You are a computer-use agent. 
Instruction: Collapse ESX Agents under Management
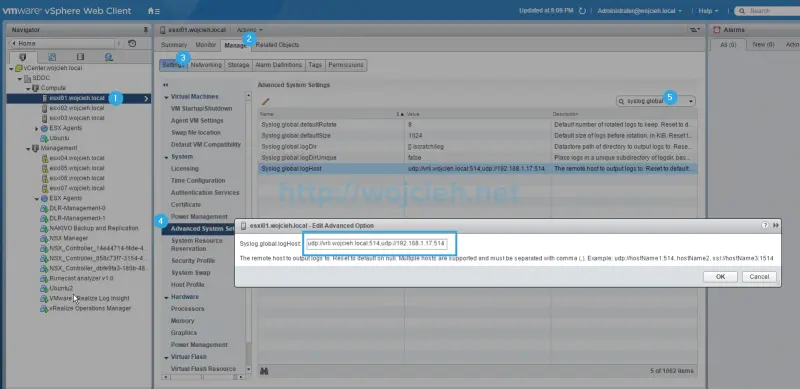pos(37,199)
